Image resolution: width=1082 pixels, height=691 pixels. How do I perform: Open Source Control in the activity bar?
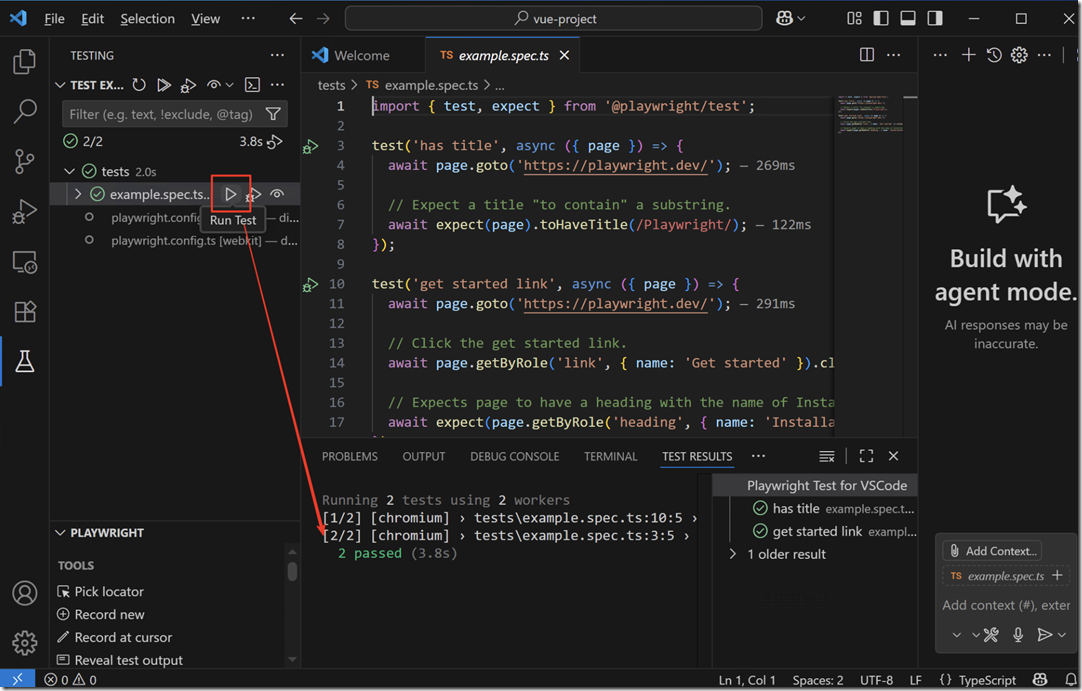tap(25, 161)
